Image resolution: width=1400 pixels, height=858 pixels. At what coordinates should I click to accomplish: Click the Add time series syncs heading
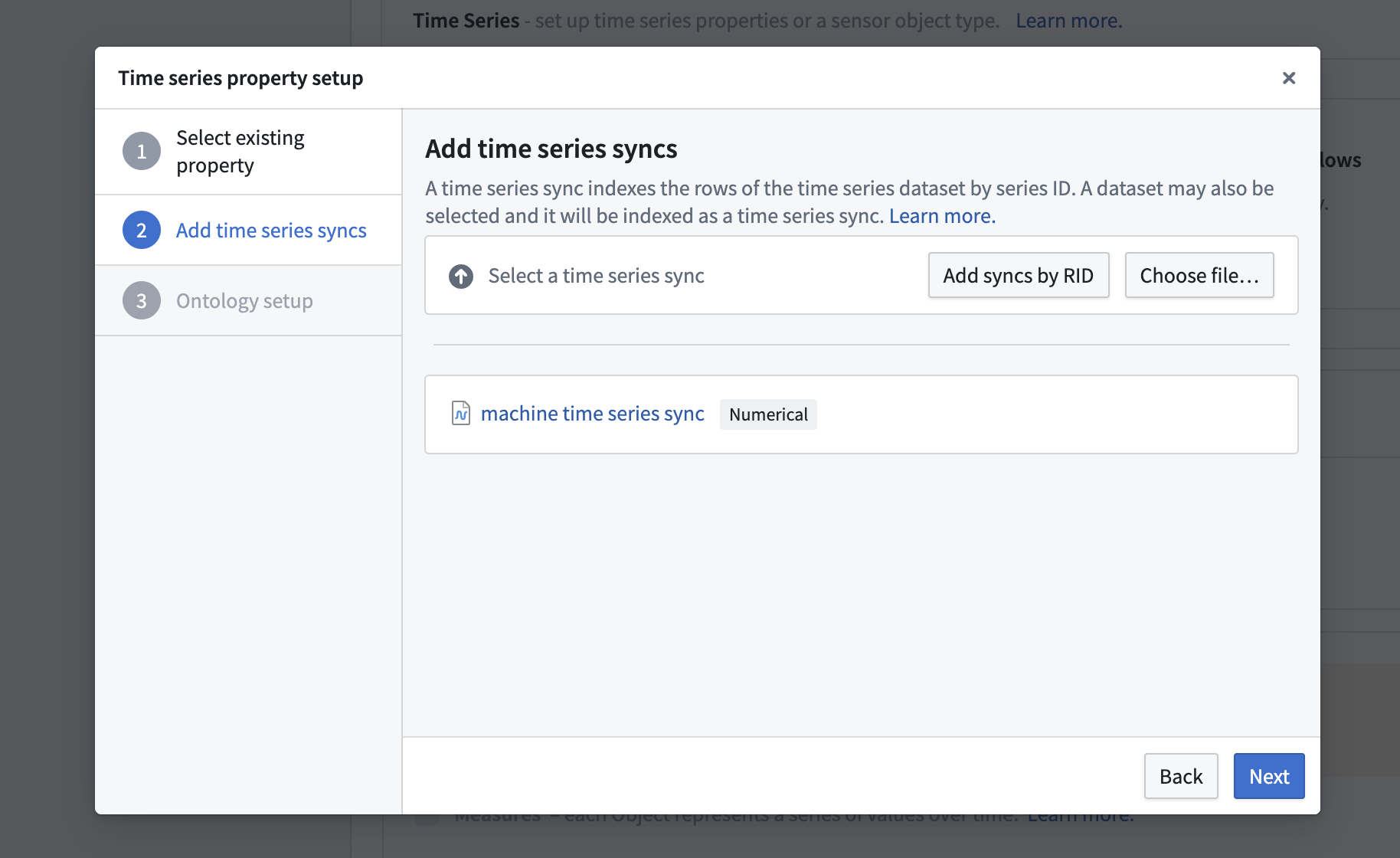551,149
